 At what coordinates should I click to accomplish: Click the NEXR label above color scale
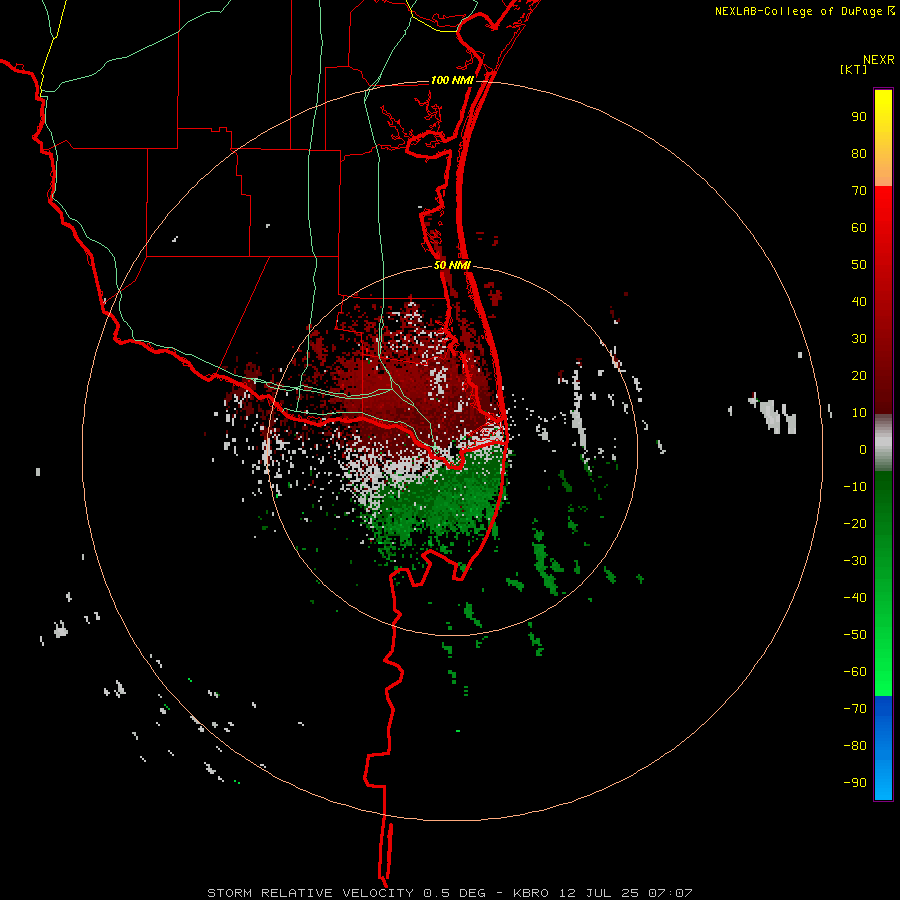pos(879,60)
